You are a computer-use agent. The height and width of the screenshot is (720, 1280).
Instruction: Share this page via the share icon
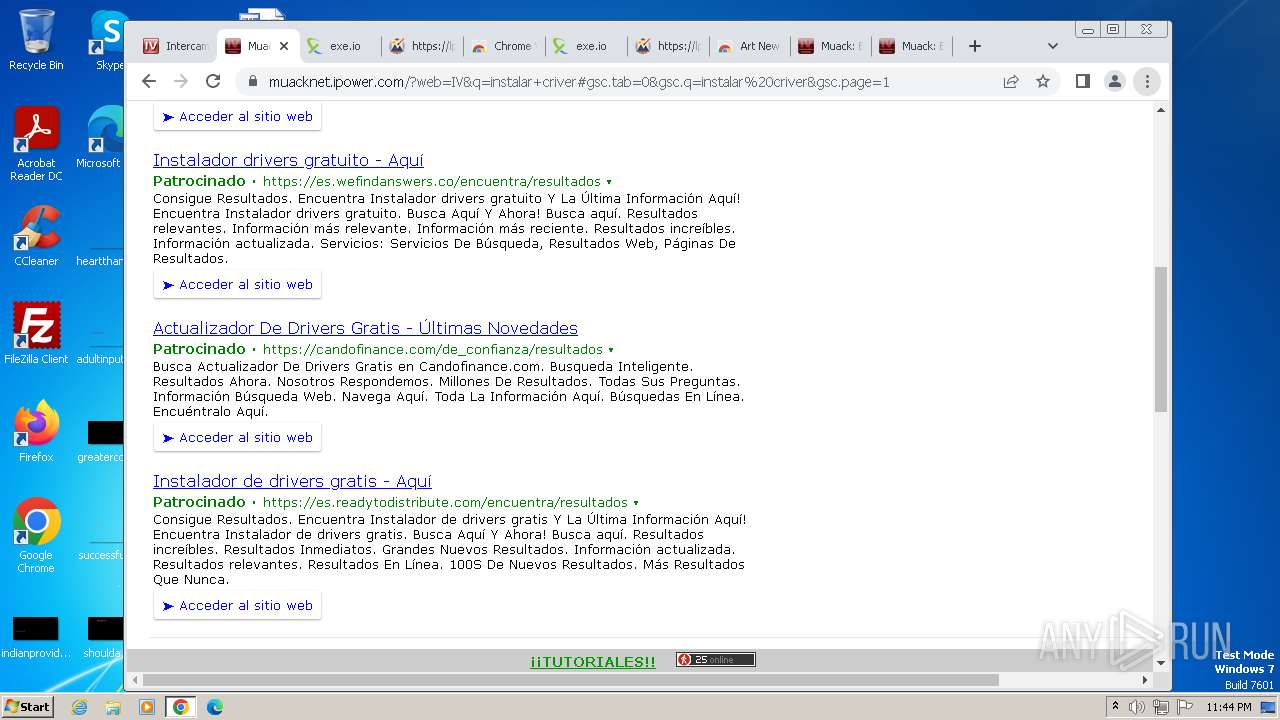(1011, 82)
